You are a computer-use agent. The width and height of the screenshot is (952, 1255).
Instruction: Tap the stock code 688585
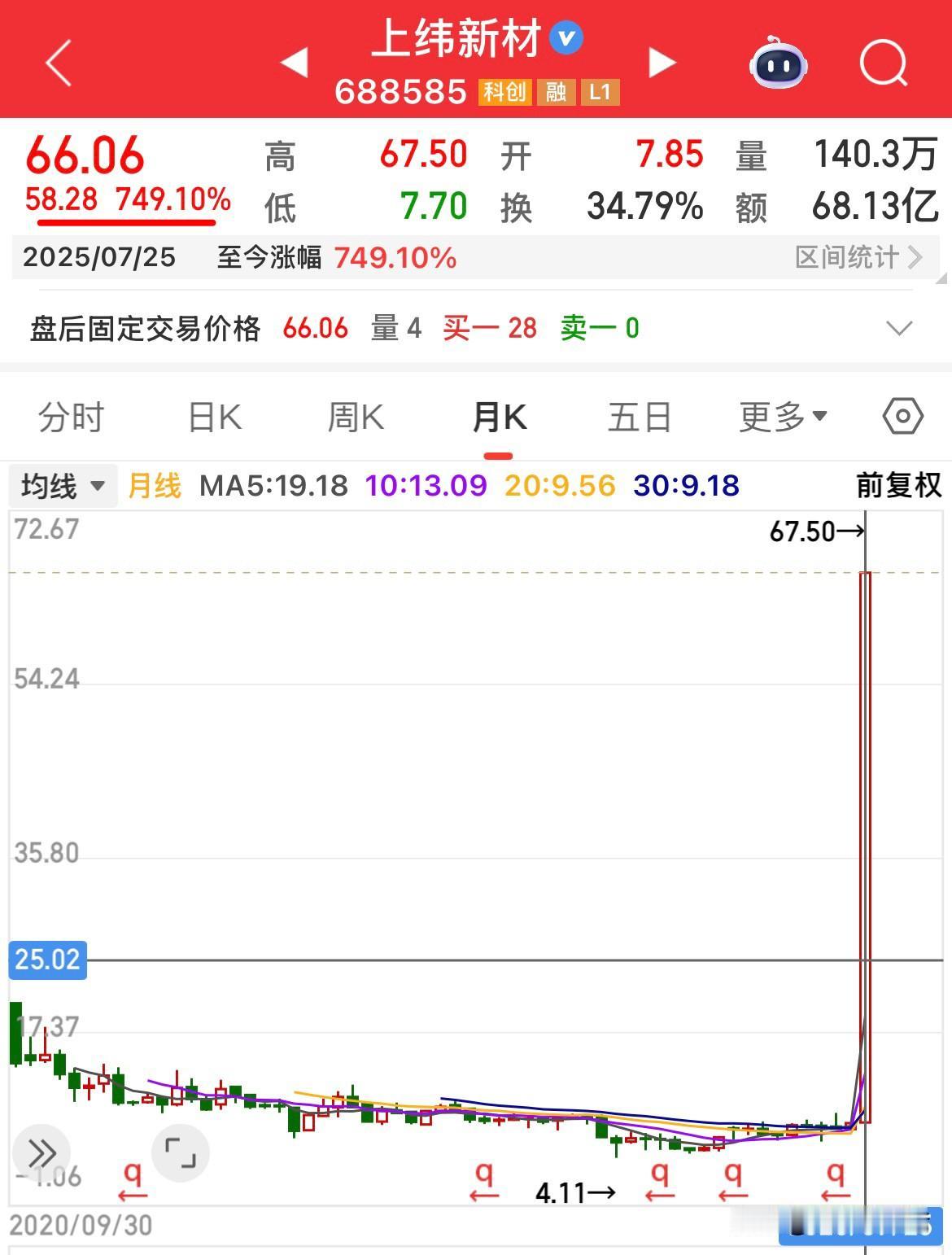pos(400,92)
